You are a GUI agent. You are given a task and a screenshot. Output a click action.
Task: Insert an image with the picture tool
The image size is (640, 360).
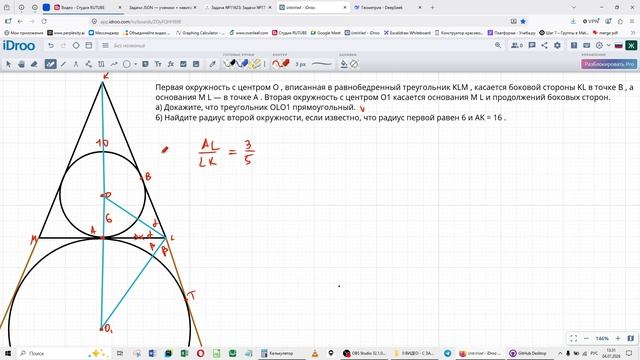pyautogui.click(x=183, y=64)
